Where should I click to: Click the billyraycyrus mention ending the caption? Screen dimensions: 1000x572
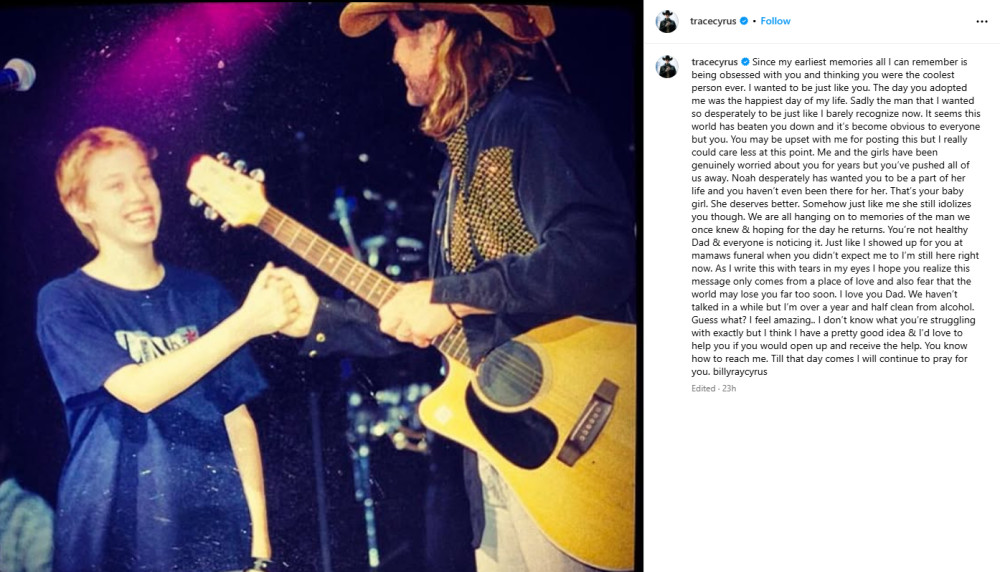click(740, 372)
